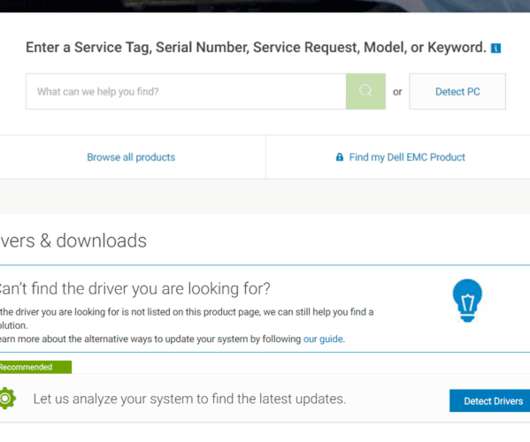This screenshot has width=530, height=442.
Task: Click the info icon beside Keyword heading
Action: (496, 48)
